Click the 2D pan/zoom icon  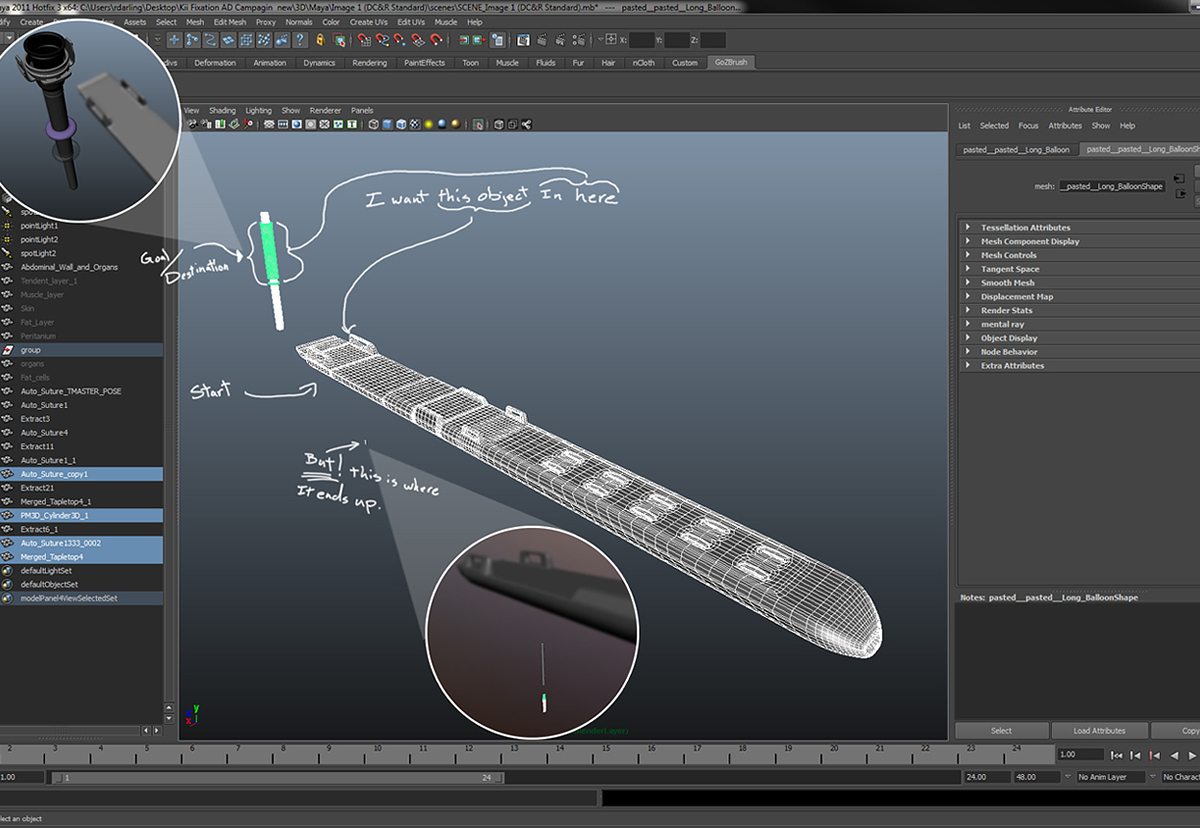247,124
